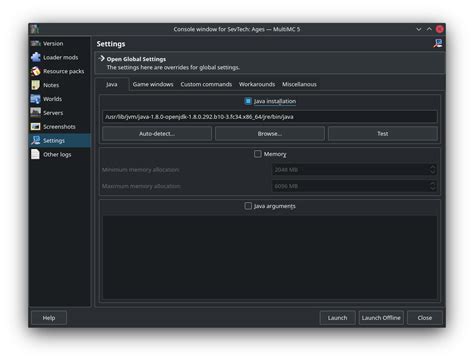This screenshot has width=474, height=361.
Task: Switch to the Game windows tab
Action: [x=153, y=84]
